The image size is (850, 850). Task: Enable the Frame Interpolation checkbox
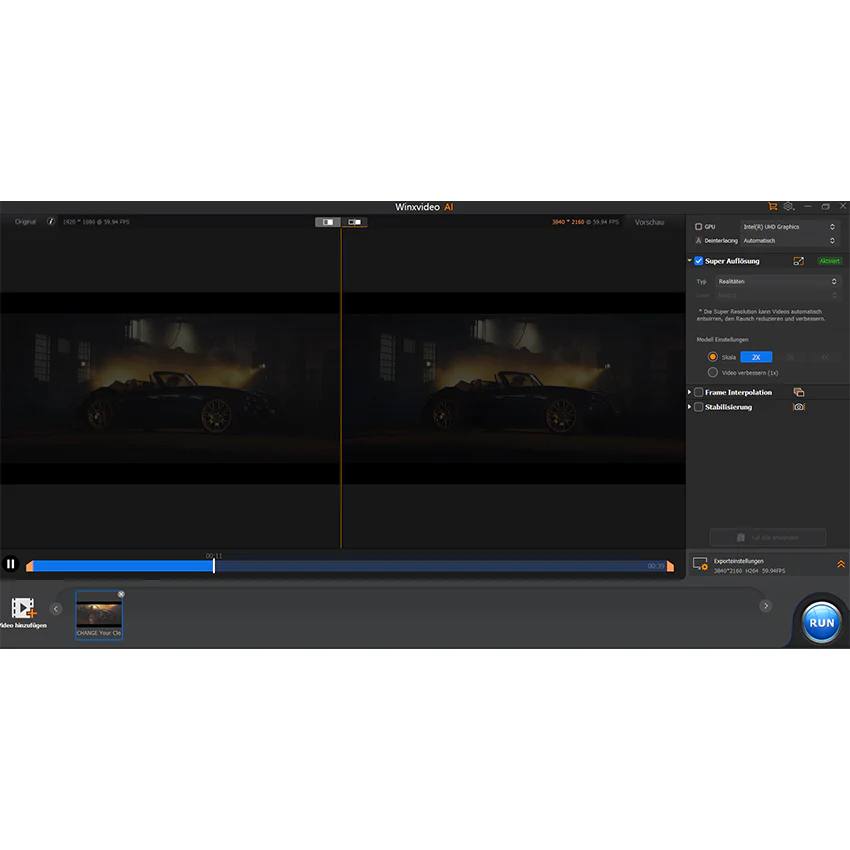(x=699, y=392)
